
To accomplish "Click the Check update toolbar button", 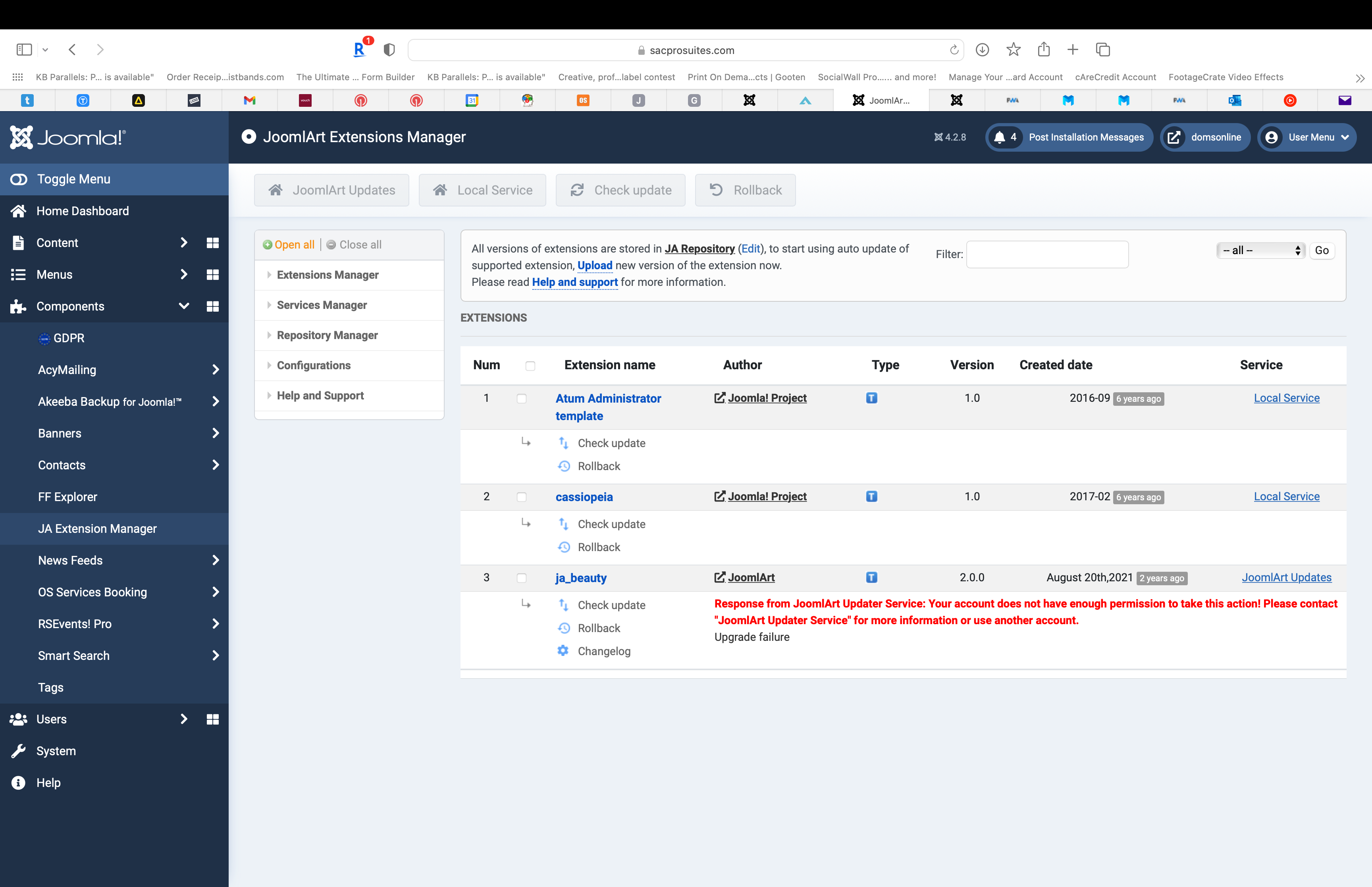I will click(x=620, y=190).
